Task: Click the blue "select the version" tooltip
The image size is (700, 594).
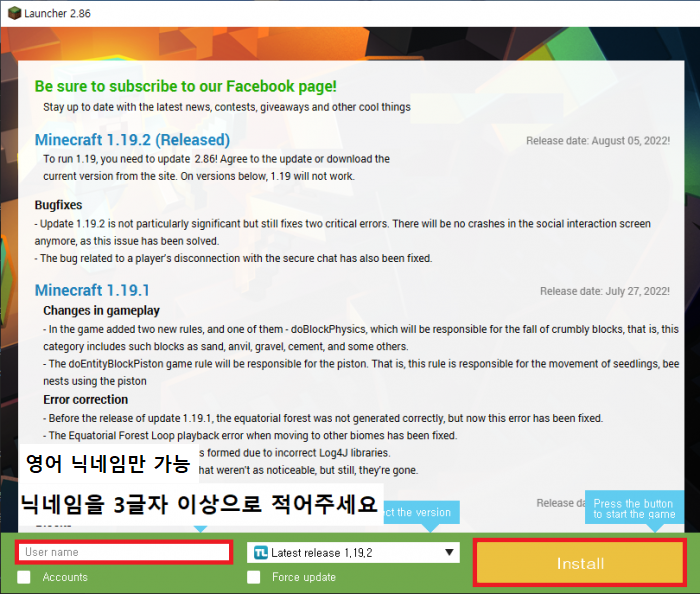Action: click(418, 512)
